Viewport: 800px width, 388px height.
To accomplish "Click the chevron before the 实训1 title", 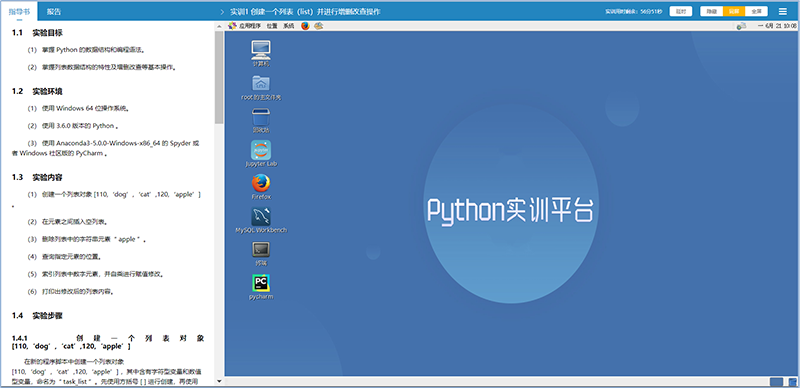I will coord(222,11).
